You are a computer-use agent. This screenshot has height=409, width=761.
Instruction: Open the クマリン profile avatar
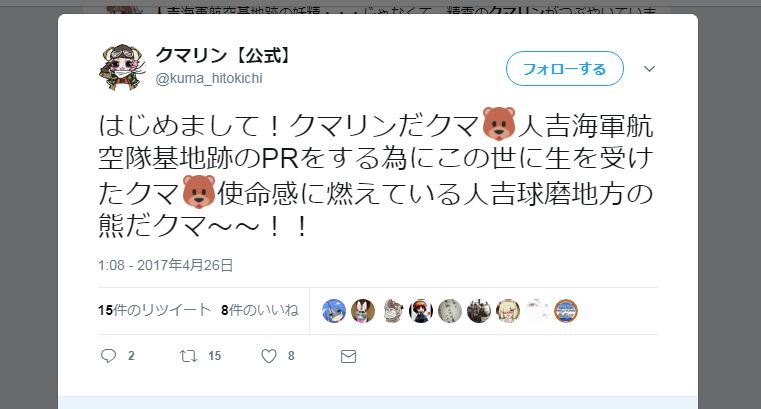tap(122, 67)
